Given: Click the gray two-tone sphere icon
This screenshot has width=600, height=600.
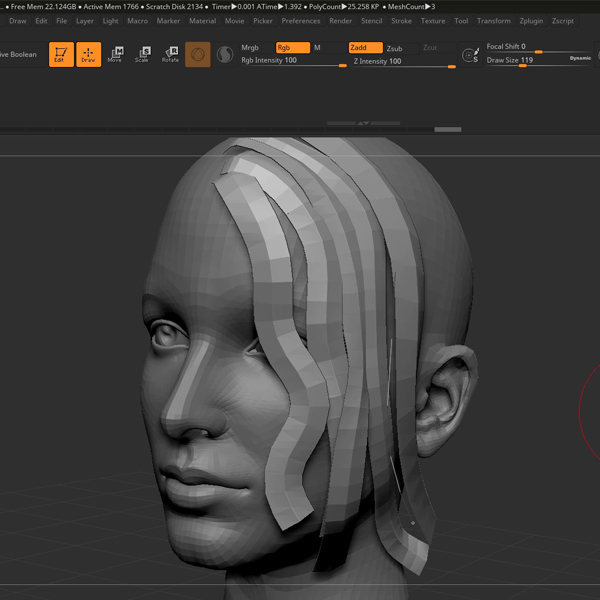Looking at the screenshot, I should click(x=225, y=55).
